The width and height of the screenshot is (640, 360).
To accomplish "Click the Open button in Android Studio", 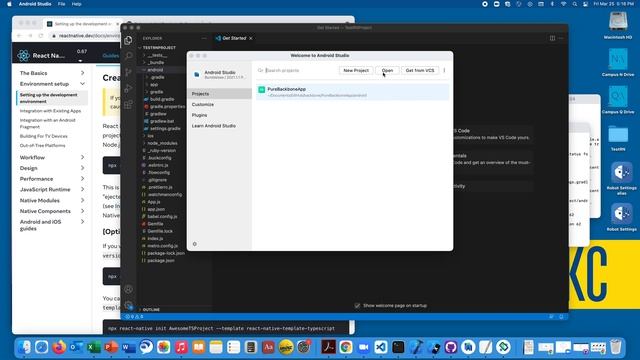I will (387, 70).
